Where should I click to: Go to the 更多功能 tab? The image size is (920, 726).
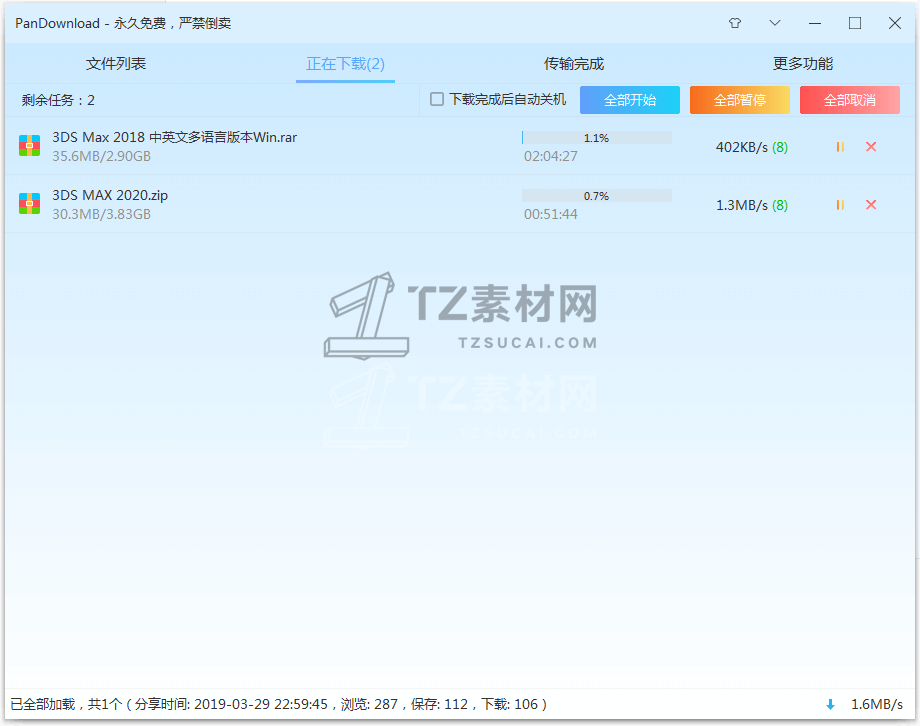(803, 63)
